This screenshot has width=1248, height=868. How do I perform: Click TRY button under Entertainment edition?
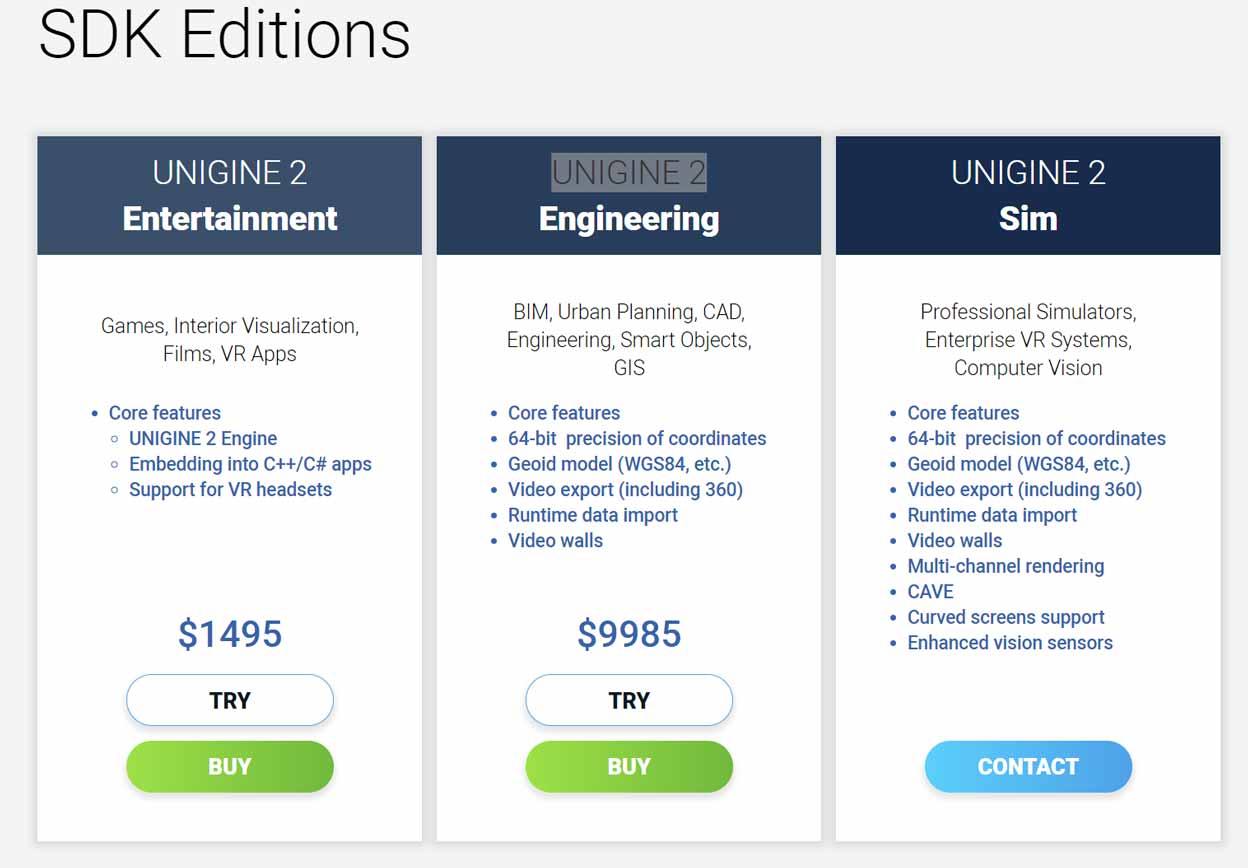pyautogui.click(x=229, y=700)
